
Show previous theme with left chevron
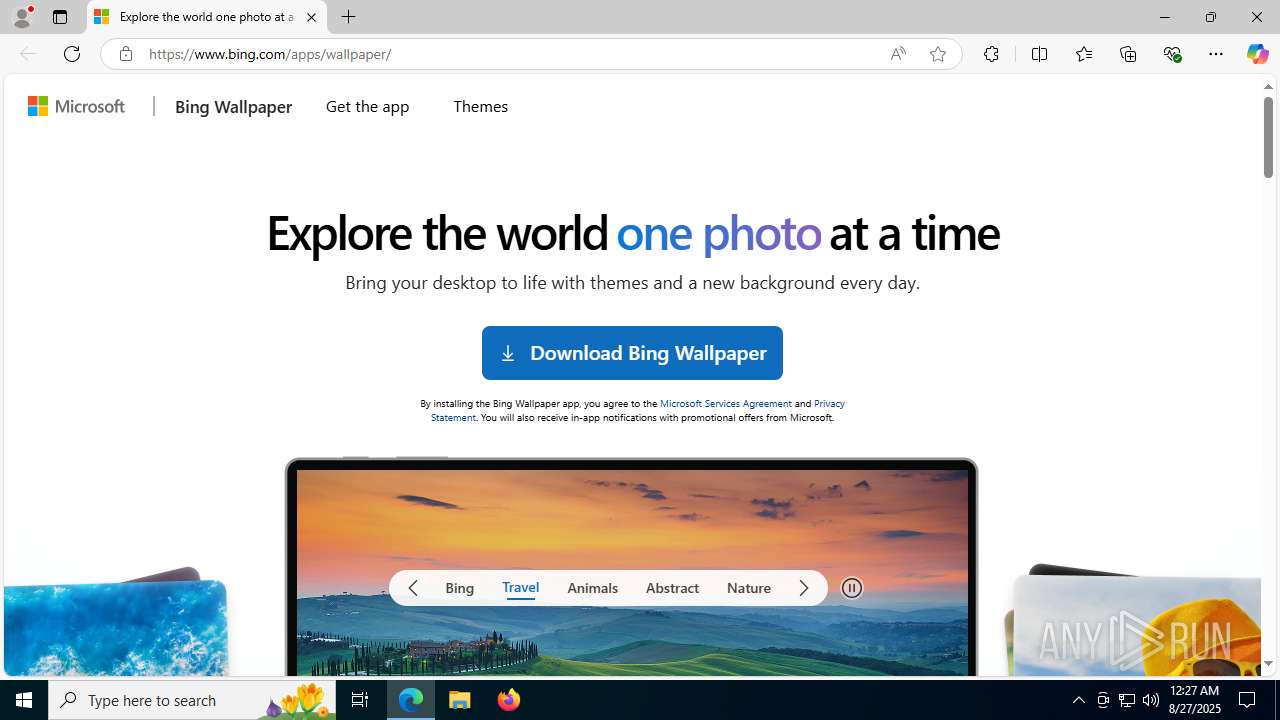(413, 588)
